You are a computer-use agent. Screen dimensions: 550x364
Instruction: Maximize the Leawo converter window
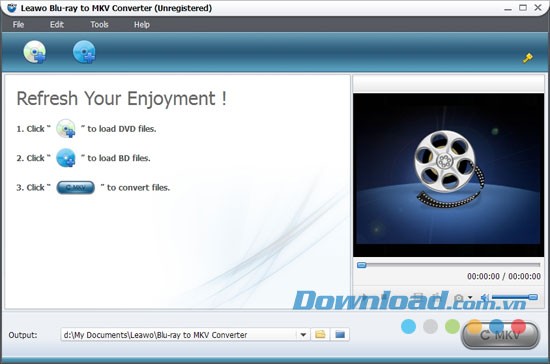[x=523, y=7]
